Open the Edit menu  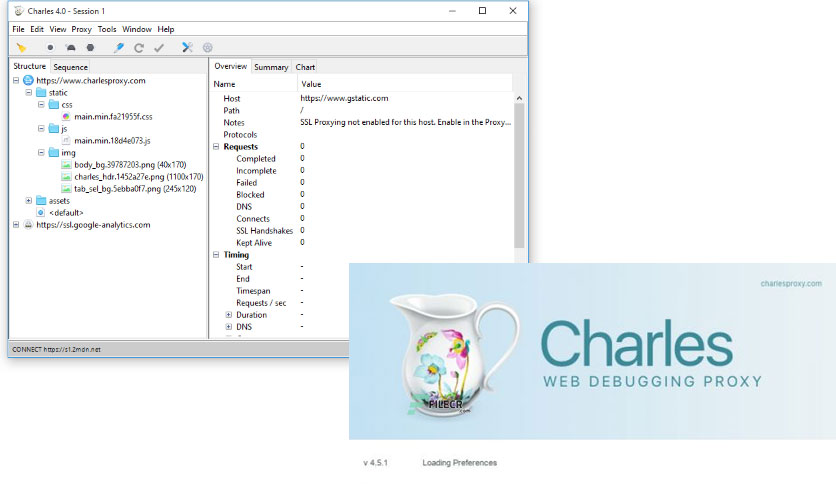(37, 29)
